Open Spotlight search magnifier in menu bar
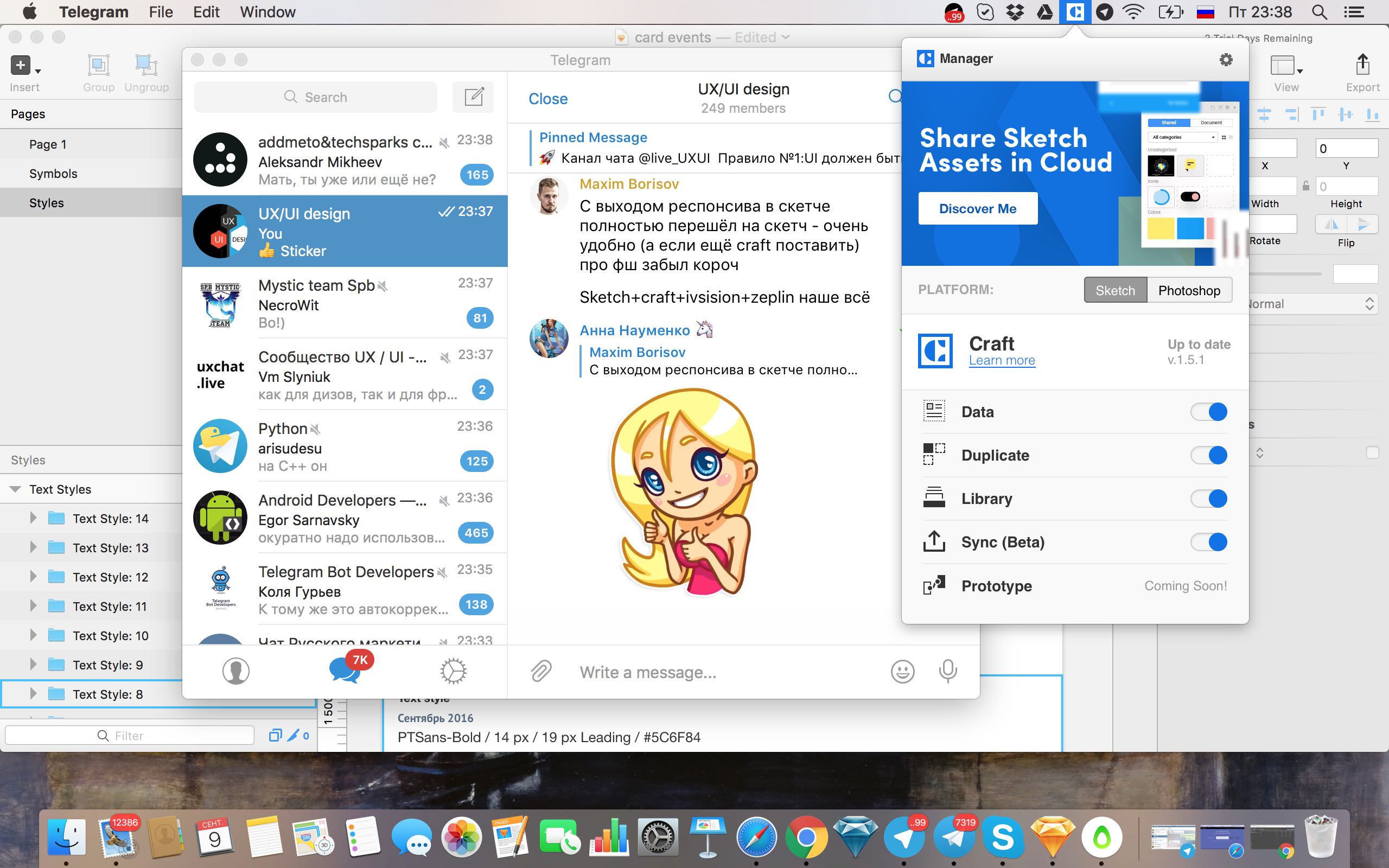Image resolution: width=1389 pixels, height=868 pixels. tap(1320, 12)
